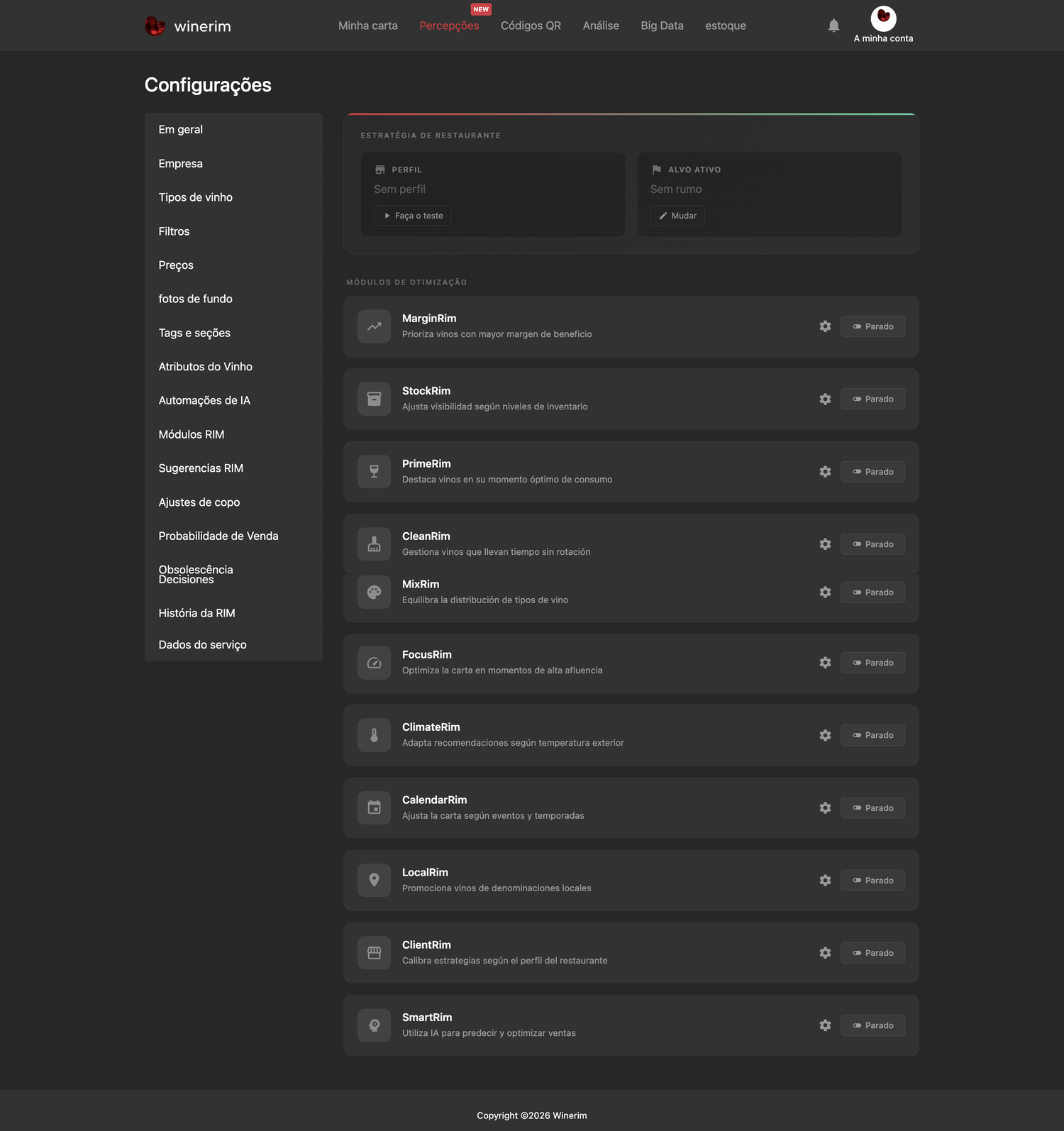Image resolution: width=1064 pixels, height=1131 pixels.
Task: Toggle ClientRim Parado switch
Action: pyautogui.click(x=872, y=953)
